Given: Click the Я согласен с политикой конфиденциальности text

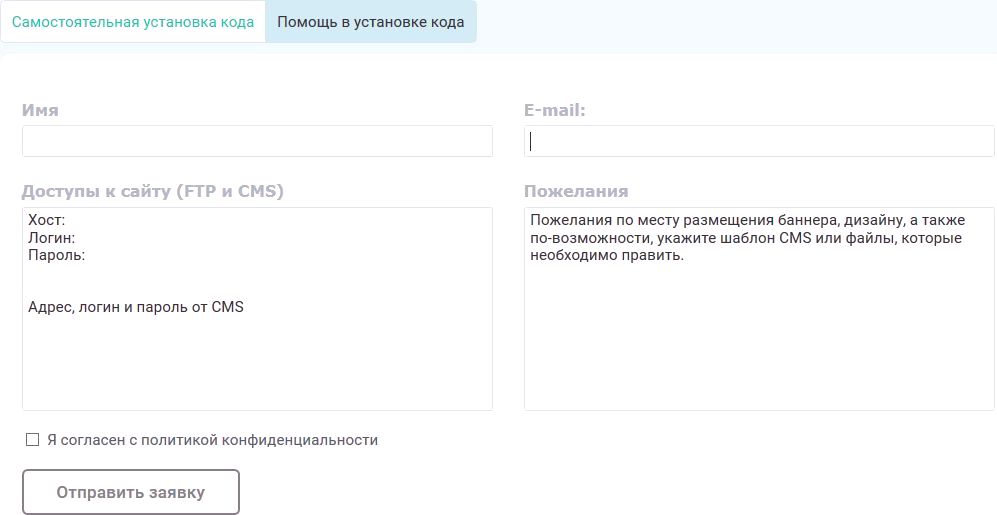Looking at the screenshot, I should (x=212, y=440).
